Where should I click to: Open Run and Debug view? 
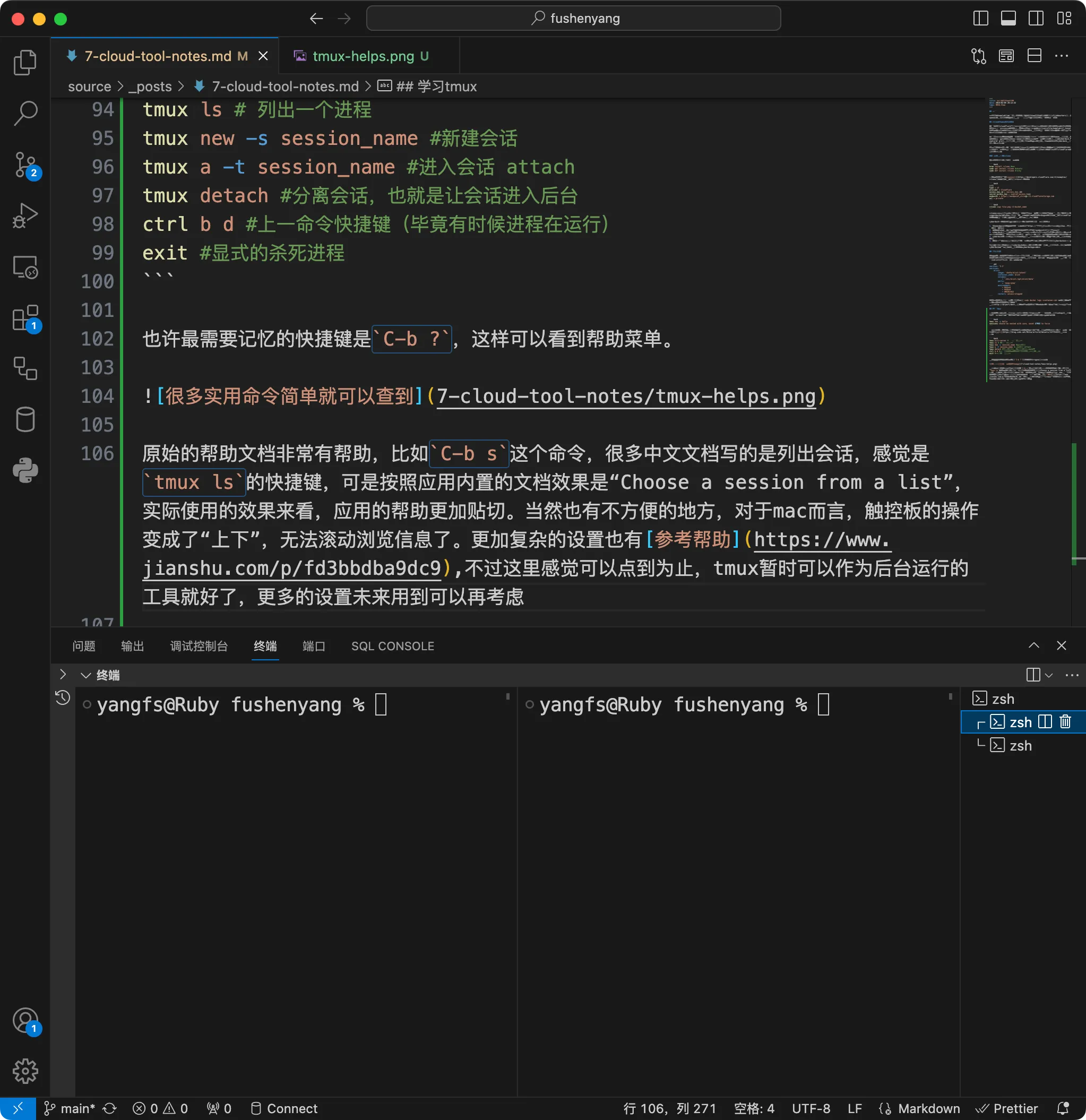25,216
